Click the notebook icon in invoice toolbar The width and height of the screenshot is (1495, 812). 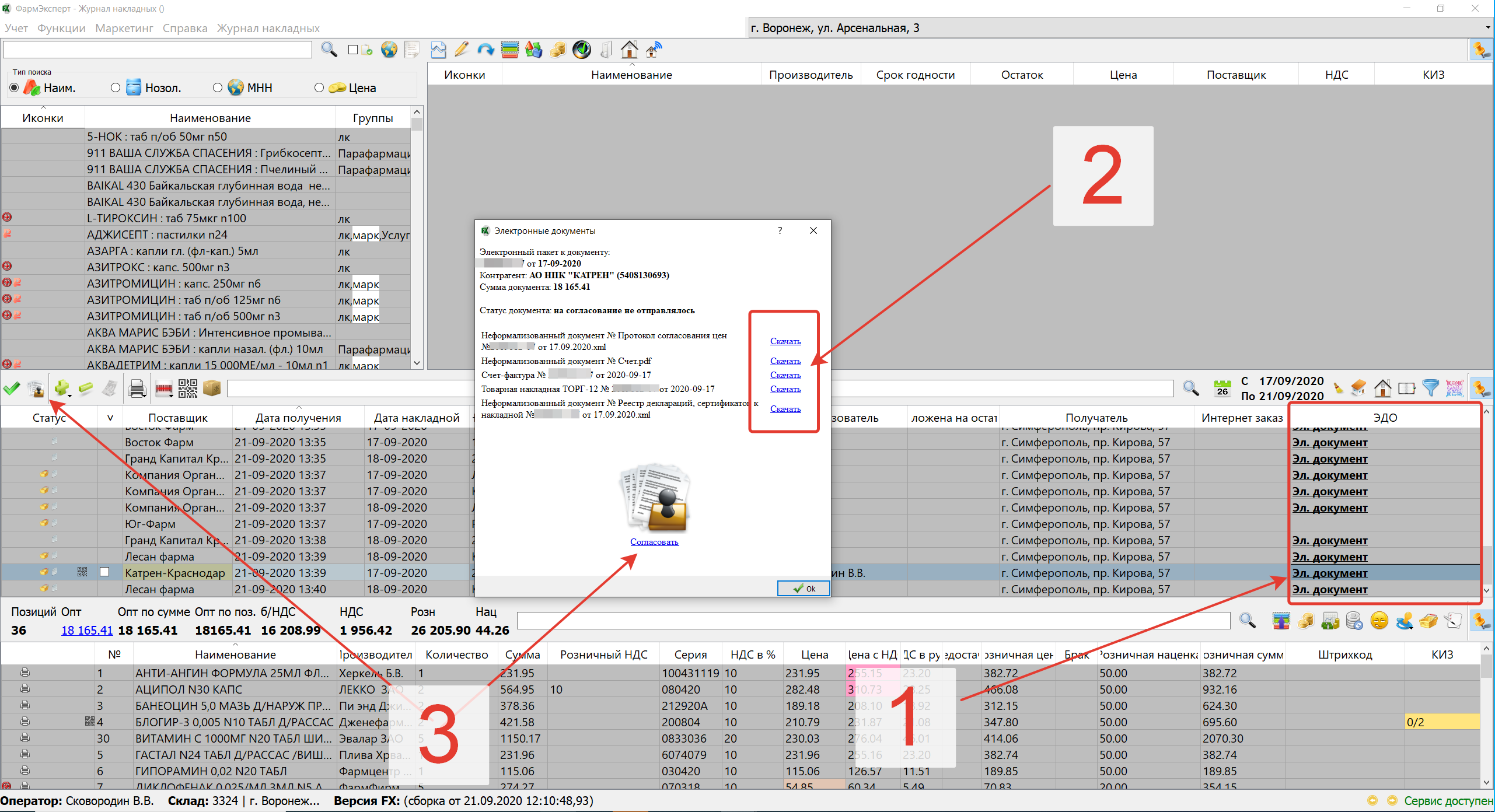pyautogui.click(x=1406, y=388)
